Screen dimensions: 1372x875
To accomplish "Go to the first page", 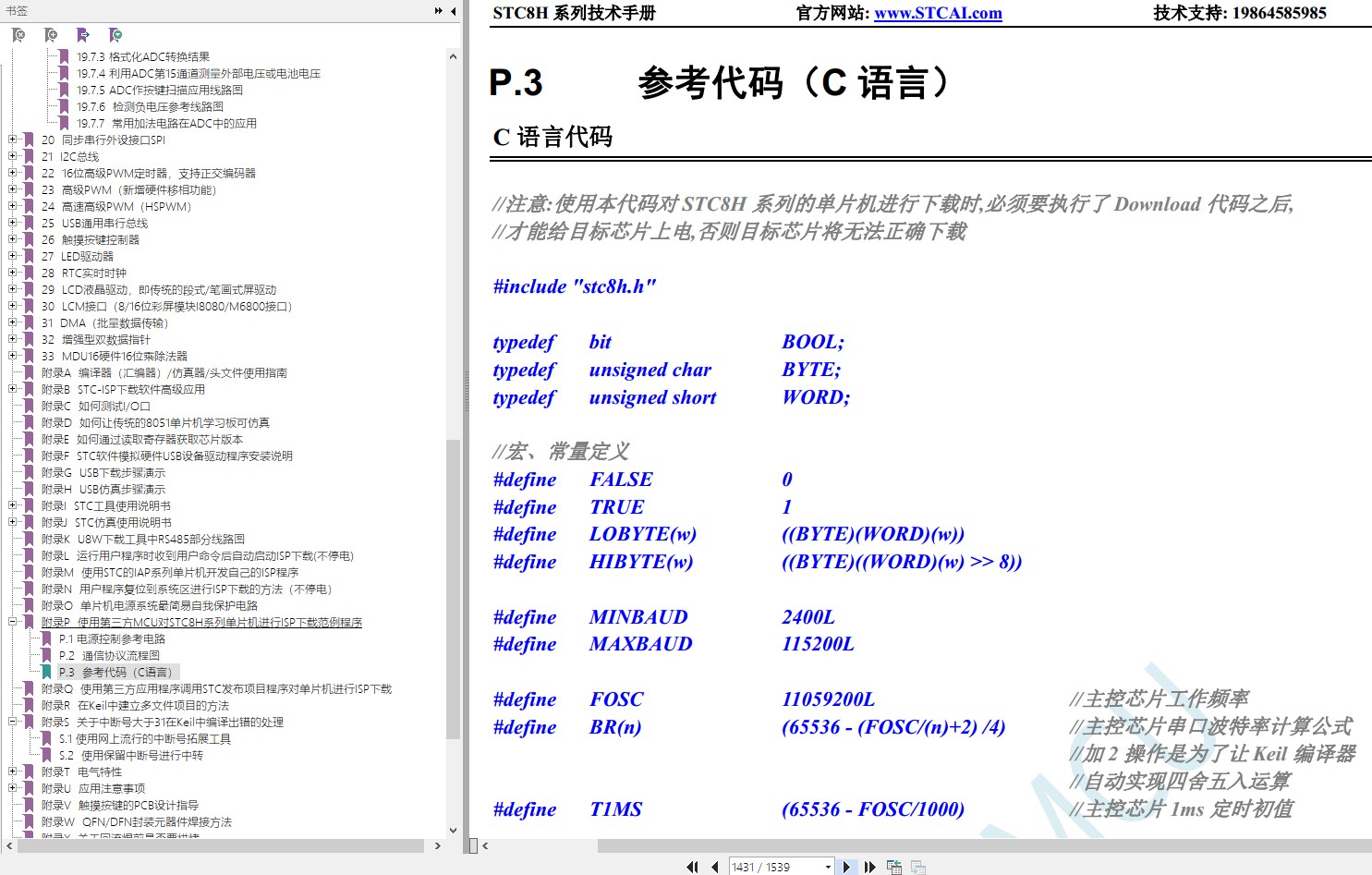I will click(x=692, y=867).
